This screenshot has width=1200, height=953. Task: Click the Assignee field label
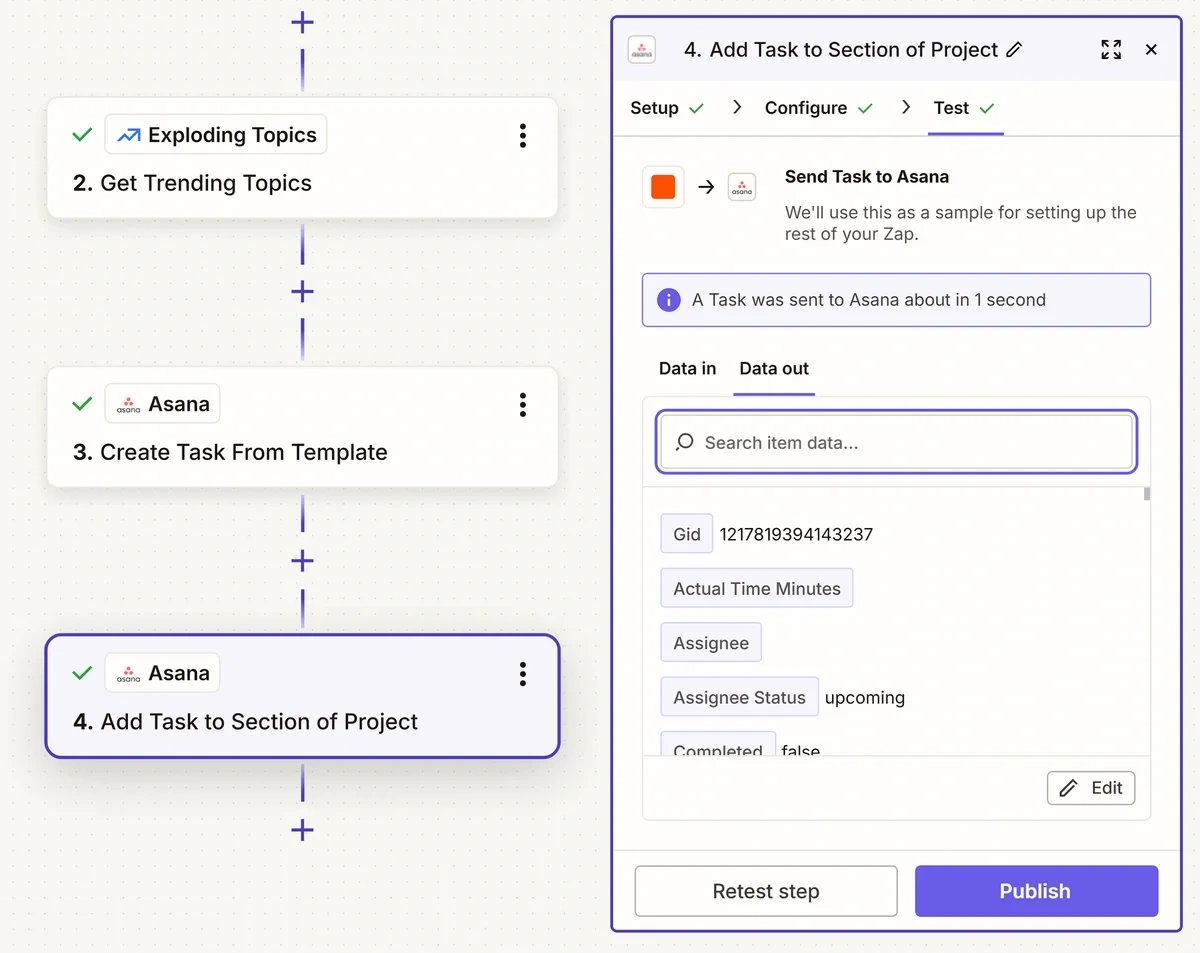[711, 643]
